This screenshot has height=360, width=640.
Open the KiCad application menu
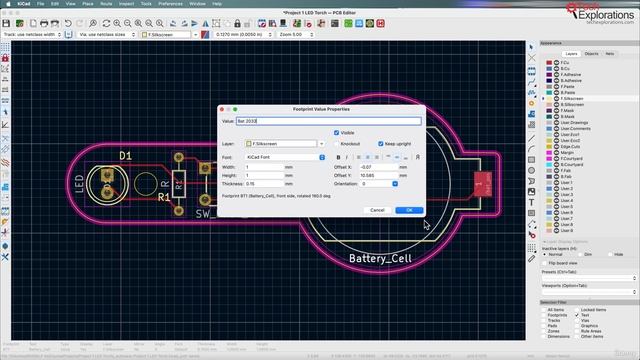click(24, 4)
